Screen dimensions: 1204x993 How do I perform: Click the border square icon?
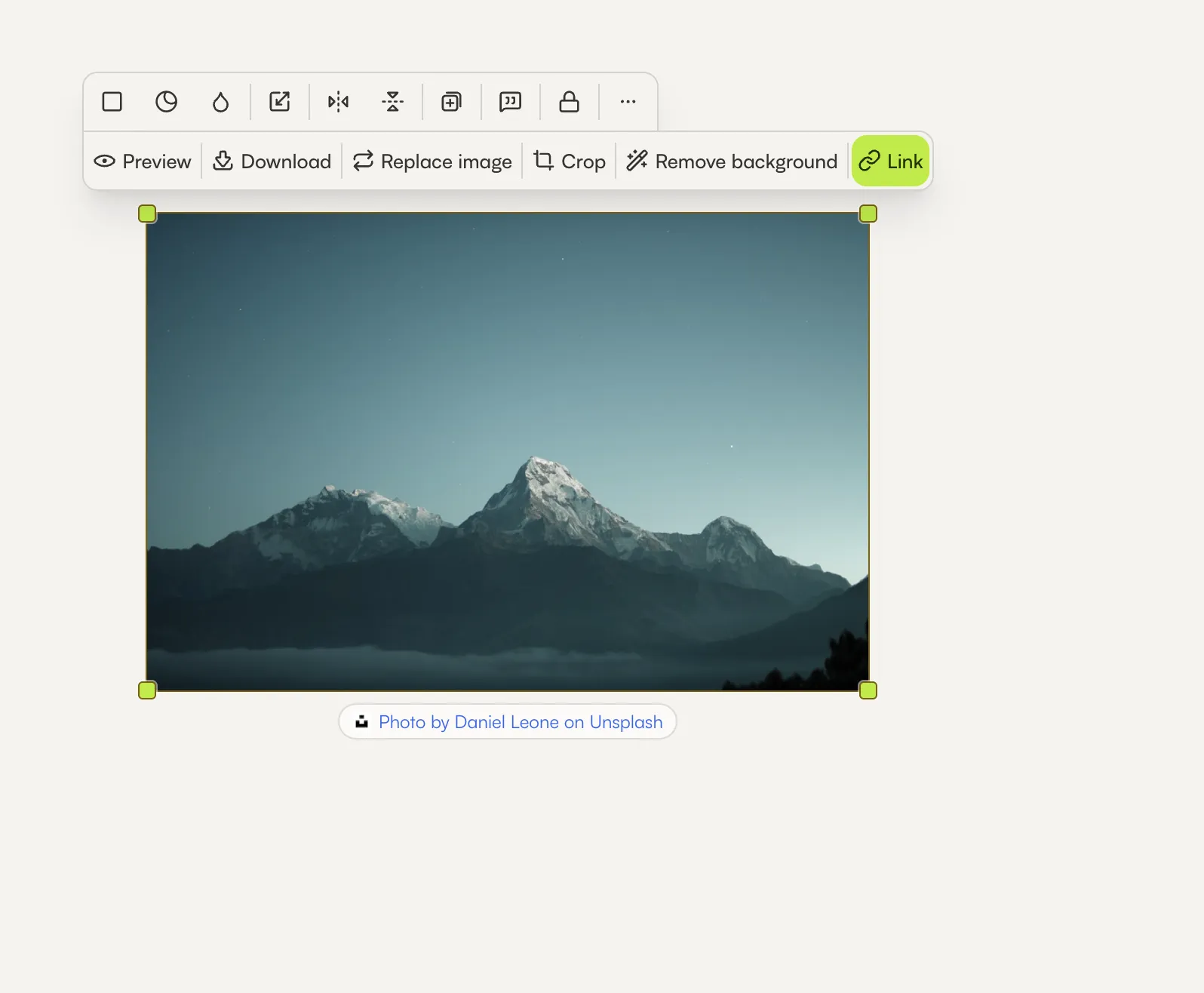112,102
